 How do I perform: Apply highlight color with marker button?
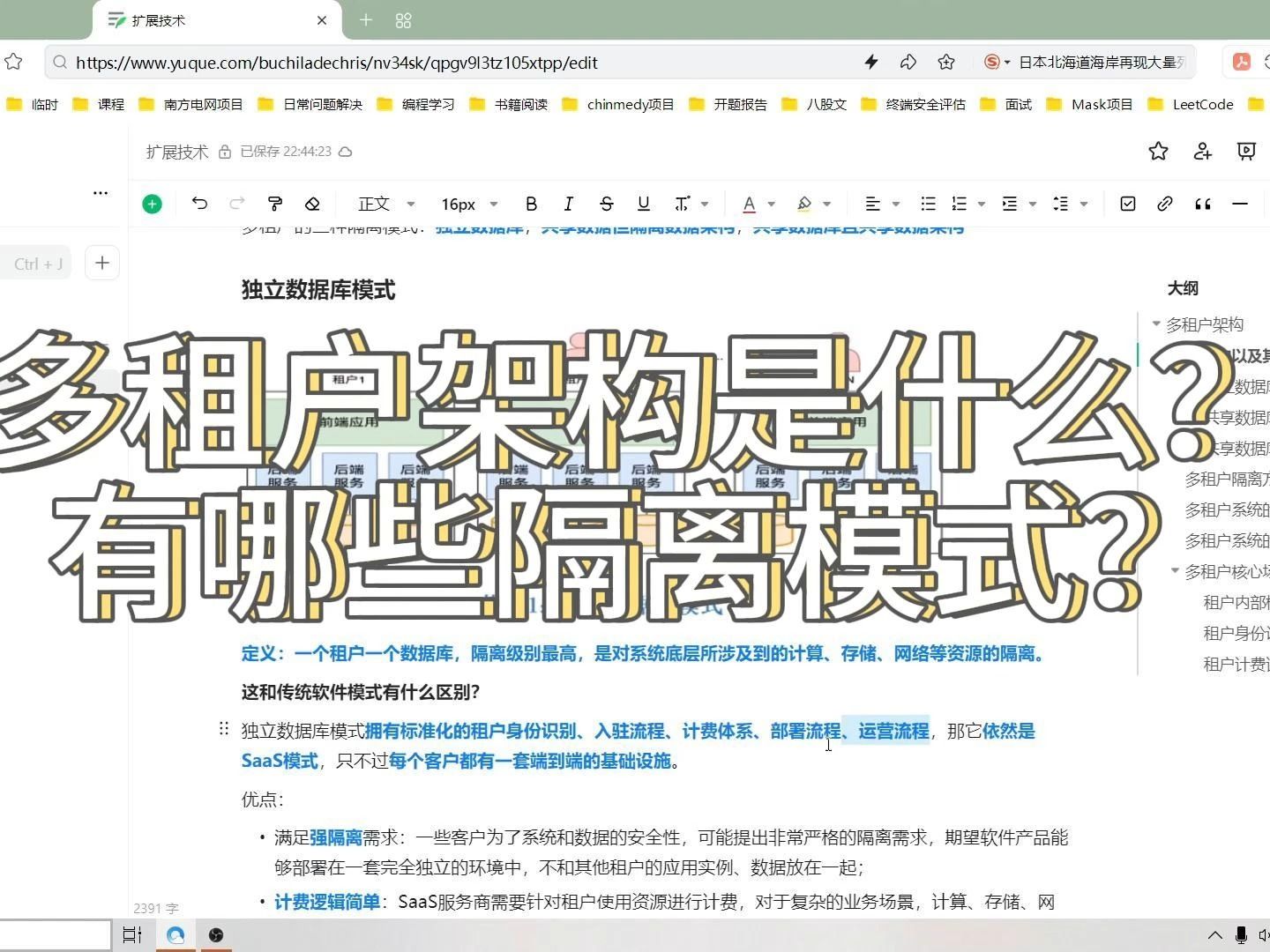pos(803,204)
